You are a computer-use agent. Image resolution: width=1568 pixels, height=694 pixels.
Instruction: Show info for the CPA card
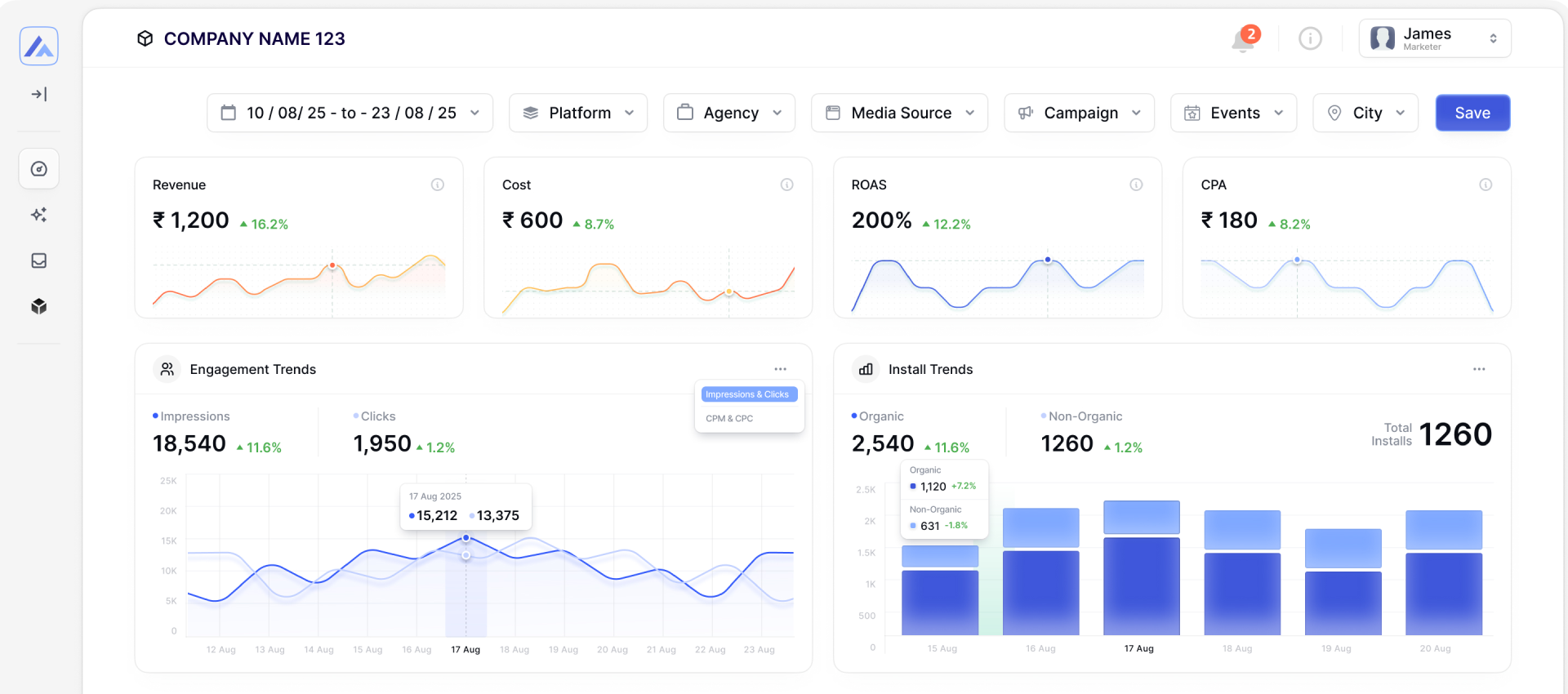pyautogui.click(x=1486, y=185)
